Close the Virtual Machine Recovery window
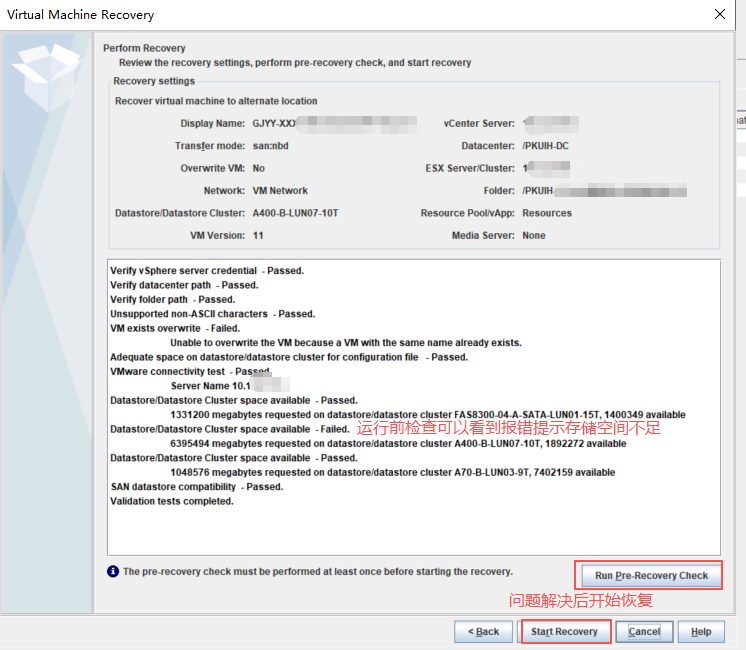The image size is (746, 650). click(x=719, y=15)
